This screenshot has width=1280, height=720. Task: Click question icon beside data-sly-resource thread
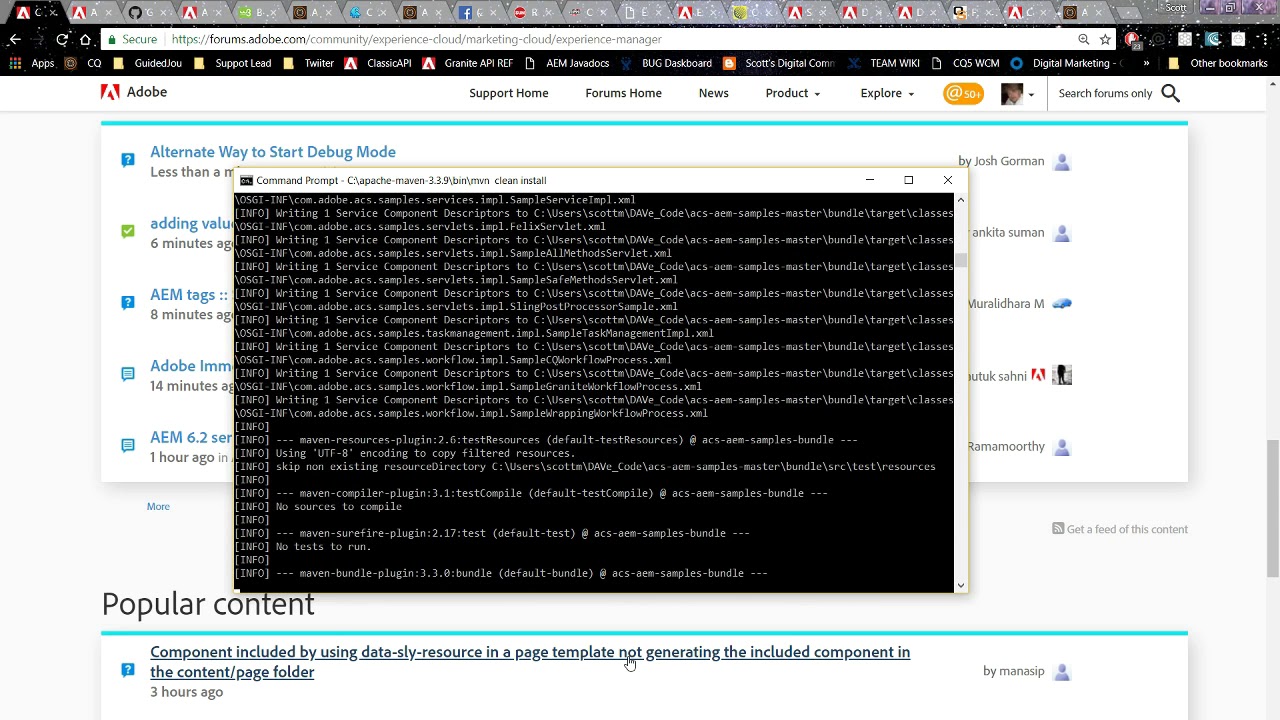(128, 670)
